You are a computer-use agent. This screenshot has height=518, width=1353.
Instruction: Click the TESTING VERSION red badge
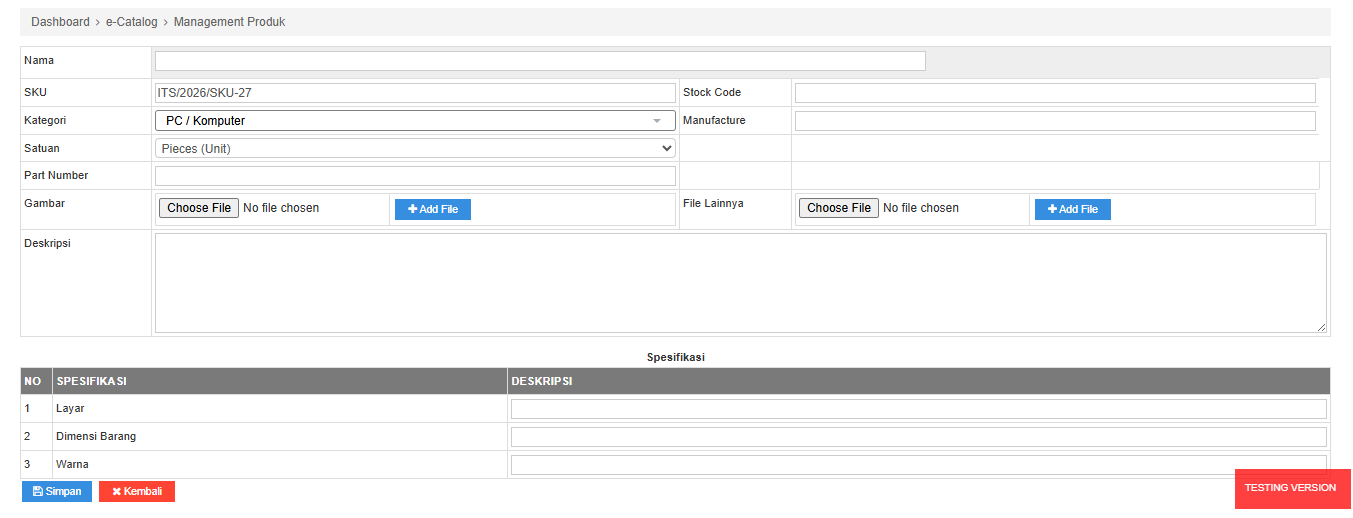[x=1290, y=488]
